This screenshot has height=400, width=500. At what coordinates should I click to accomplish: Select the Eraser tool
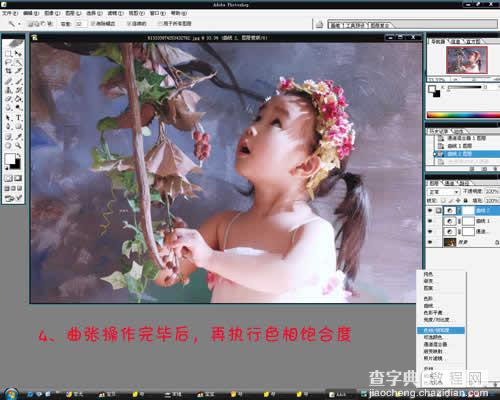9,99
